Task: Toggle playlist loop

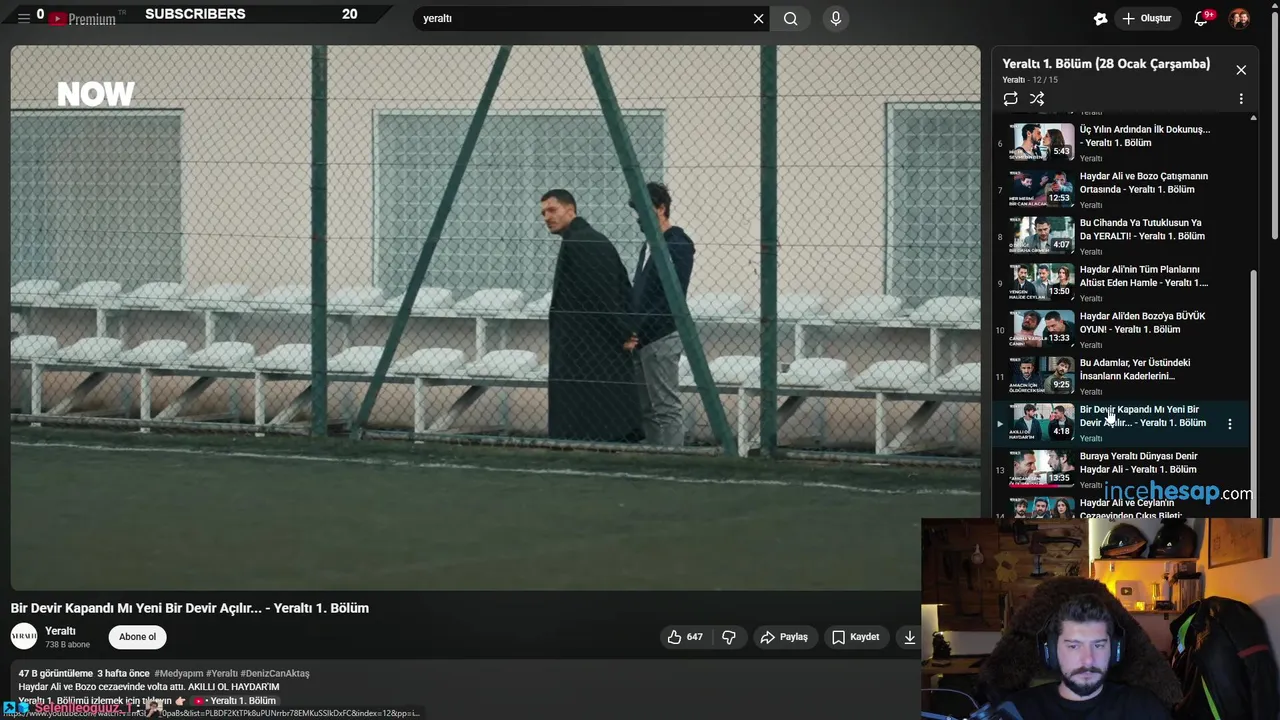Action: pyautogui.click(x=1011, y=99)
